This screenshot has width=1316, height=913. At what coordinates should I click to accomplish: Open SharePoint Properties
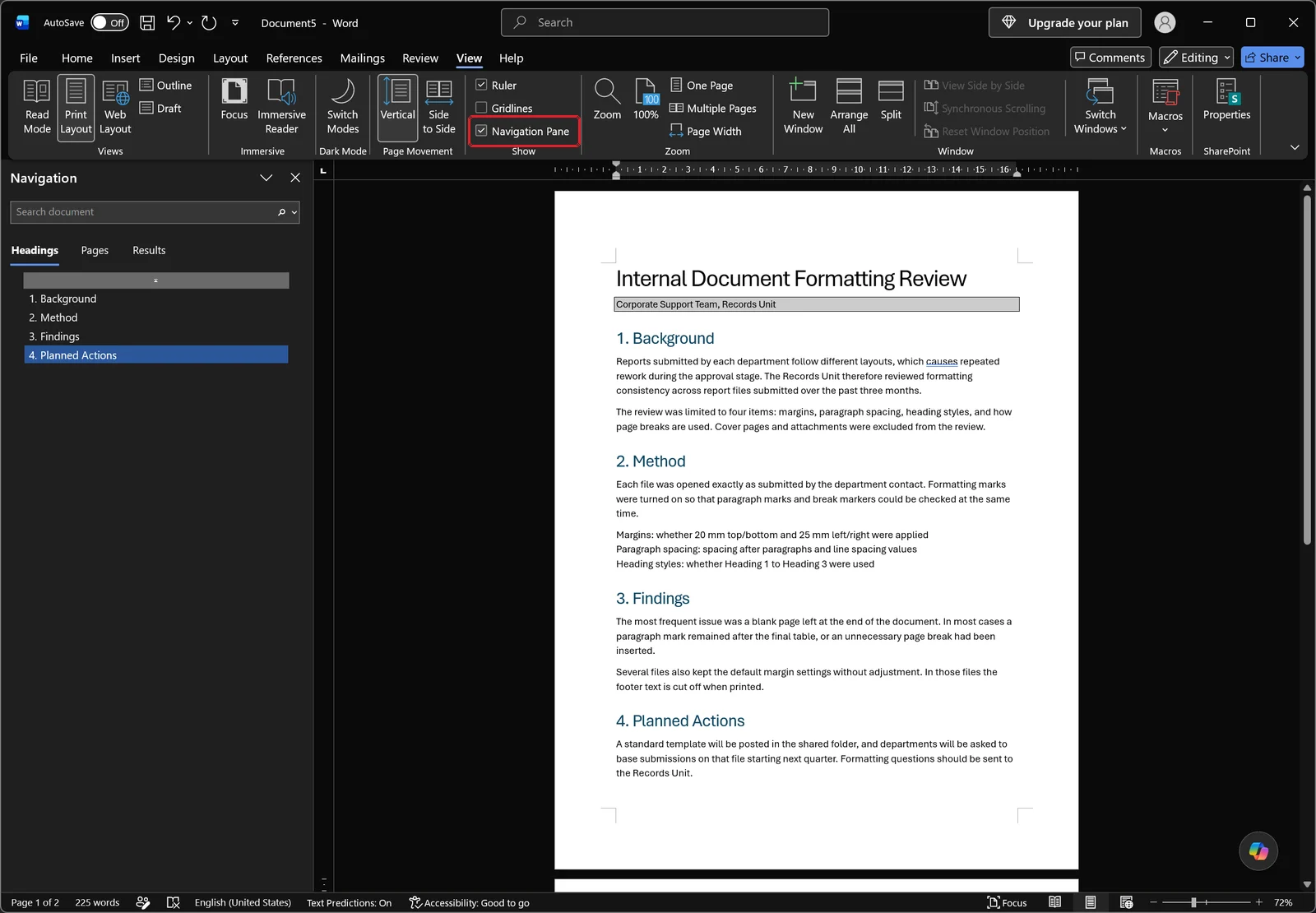point(1226,100)
